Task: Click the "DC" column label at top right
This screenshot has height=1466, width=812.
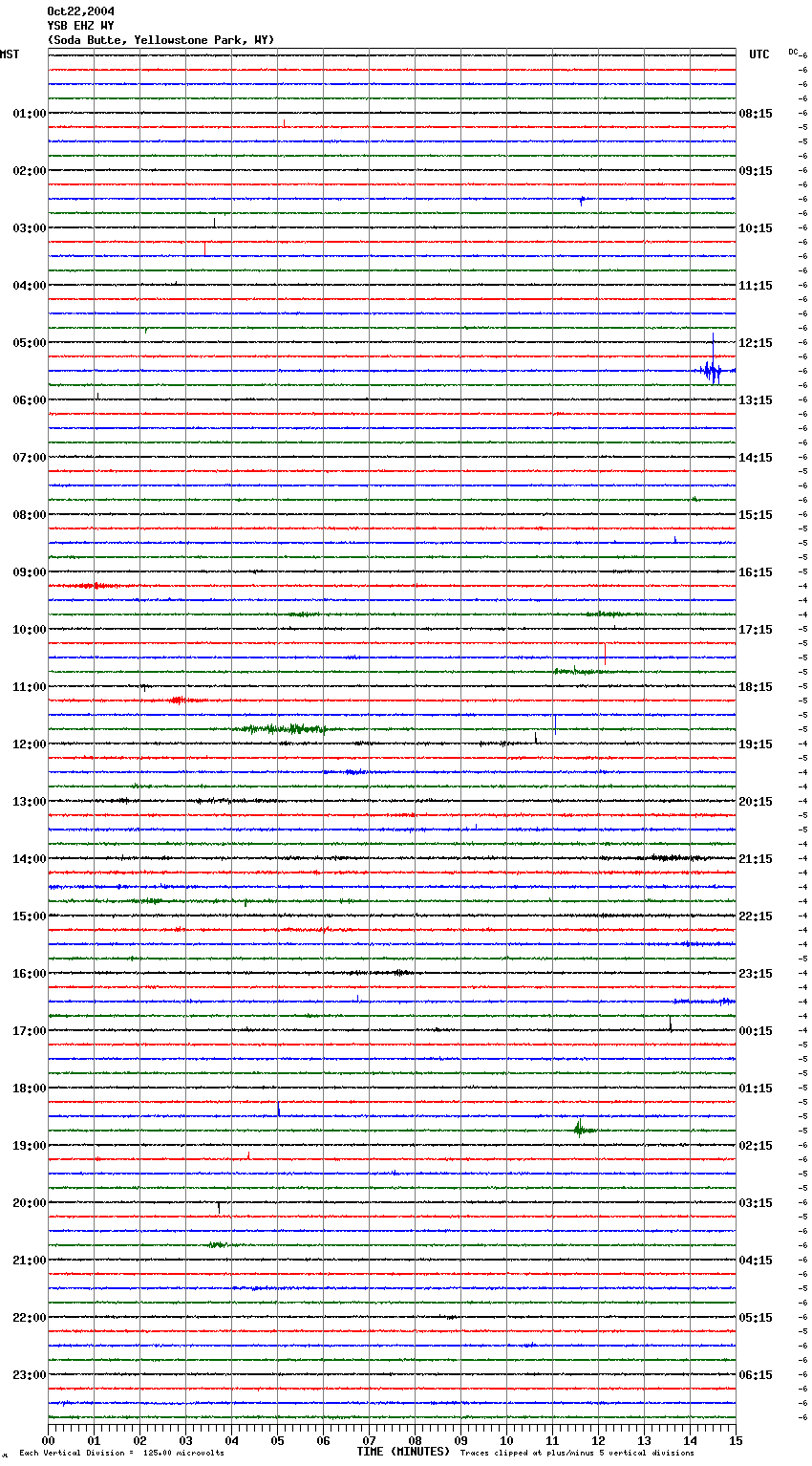Action: coord(793,52)
